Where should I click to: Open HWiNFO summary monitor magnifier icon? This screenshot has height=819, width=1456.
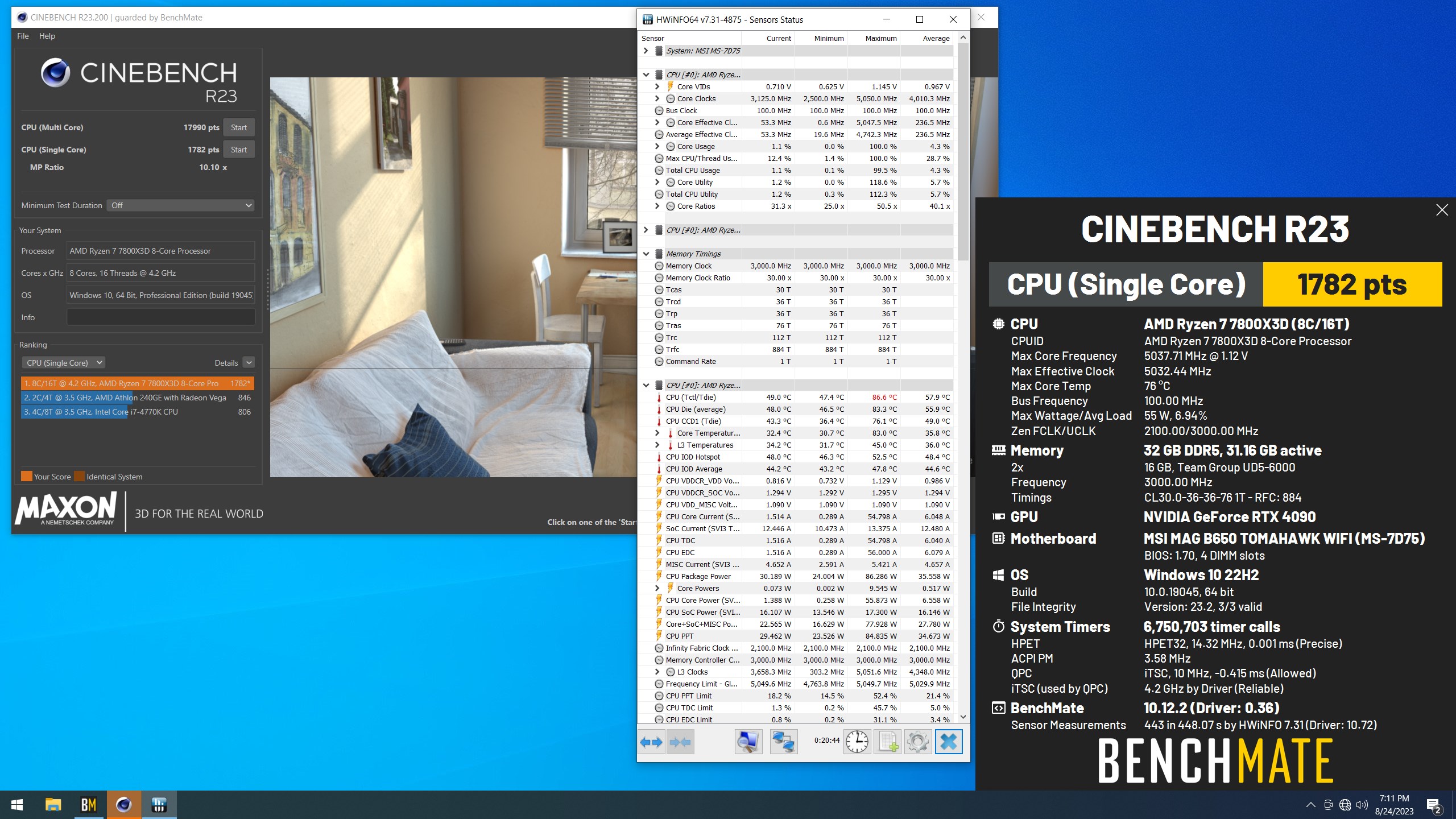pos(748,742)
